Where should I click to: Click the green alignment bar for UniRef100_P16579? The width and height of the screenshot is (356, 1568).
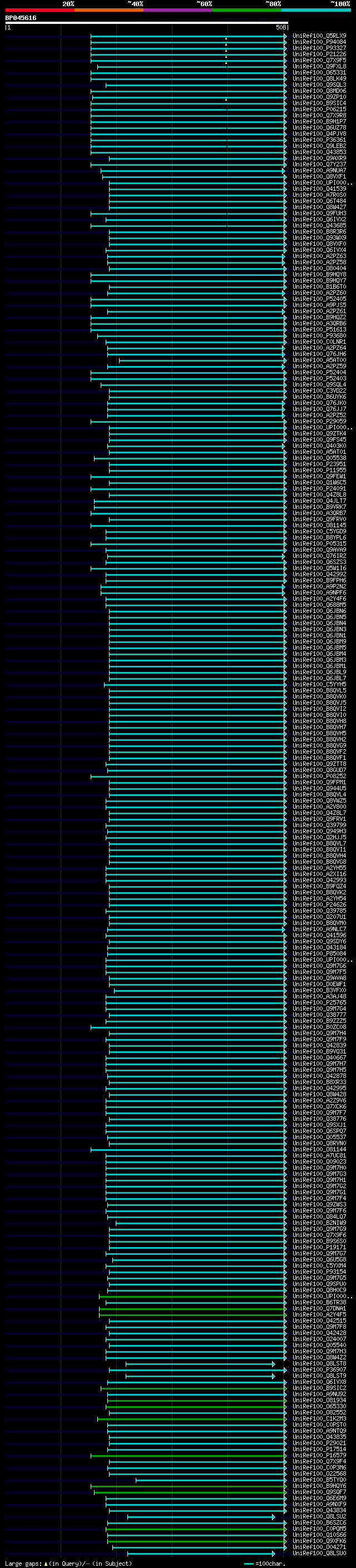tap(189, 1456)
